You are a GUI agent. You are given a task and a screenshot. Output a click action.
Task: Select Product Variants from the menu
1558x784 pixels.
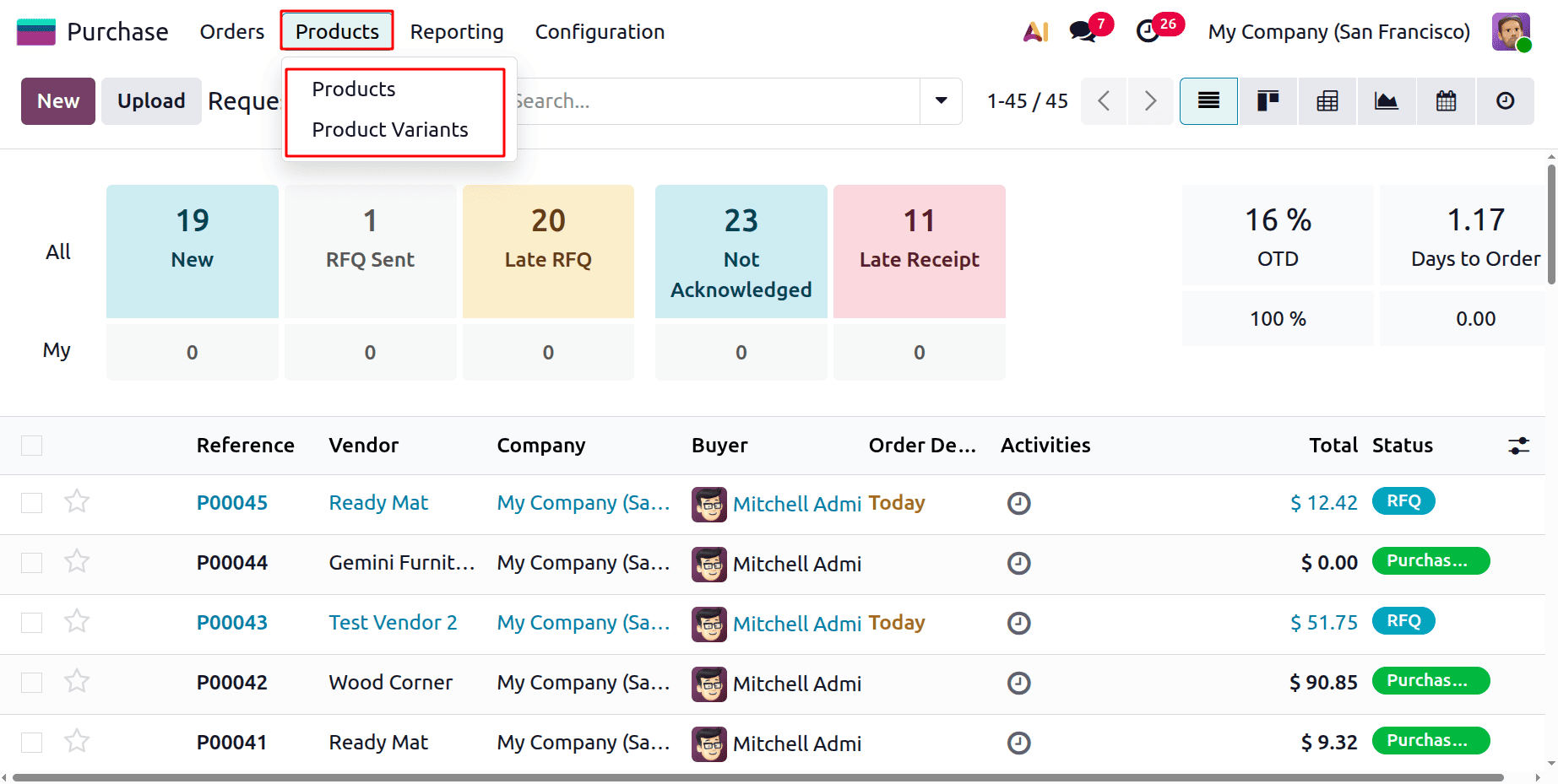tap(390, 129)
